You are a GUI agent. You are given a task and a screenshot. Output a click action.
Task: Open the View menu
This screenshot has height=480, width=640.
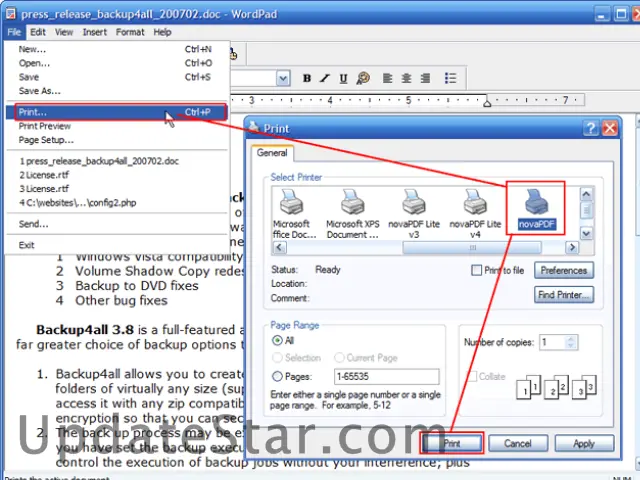(64, 32)
